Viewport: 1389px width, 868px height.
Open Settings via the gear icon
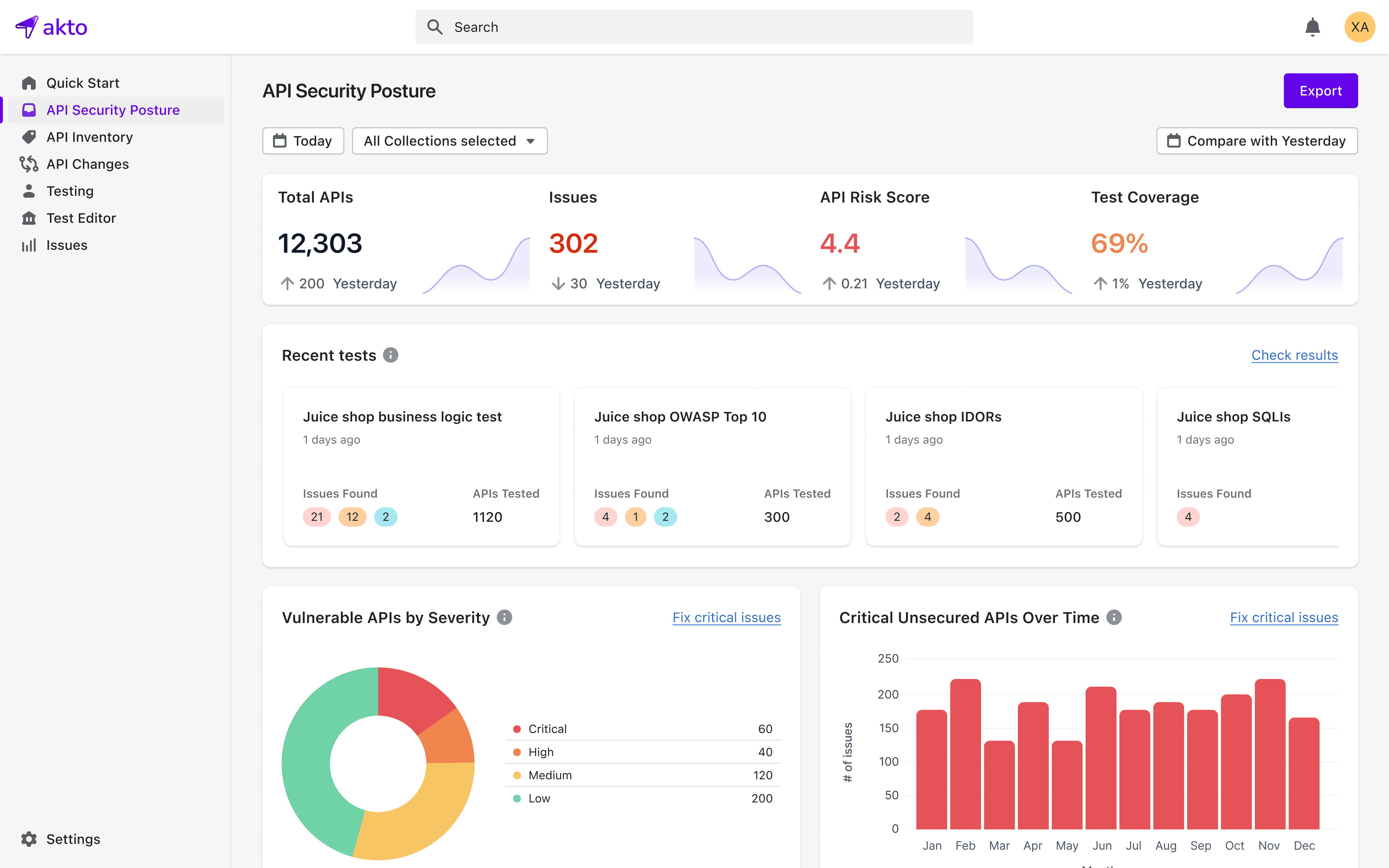point(29,839)
